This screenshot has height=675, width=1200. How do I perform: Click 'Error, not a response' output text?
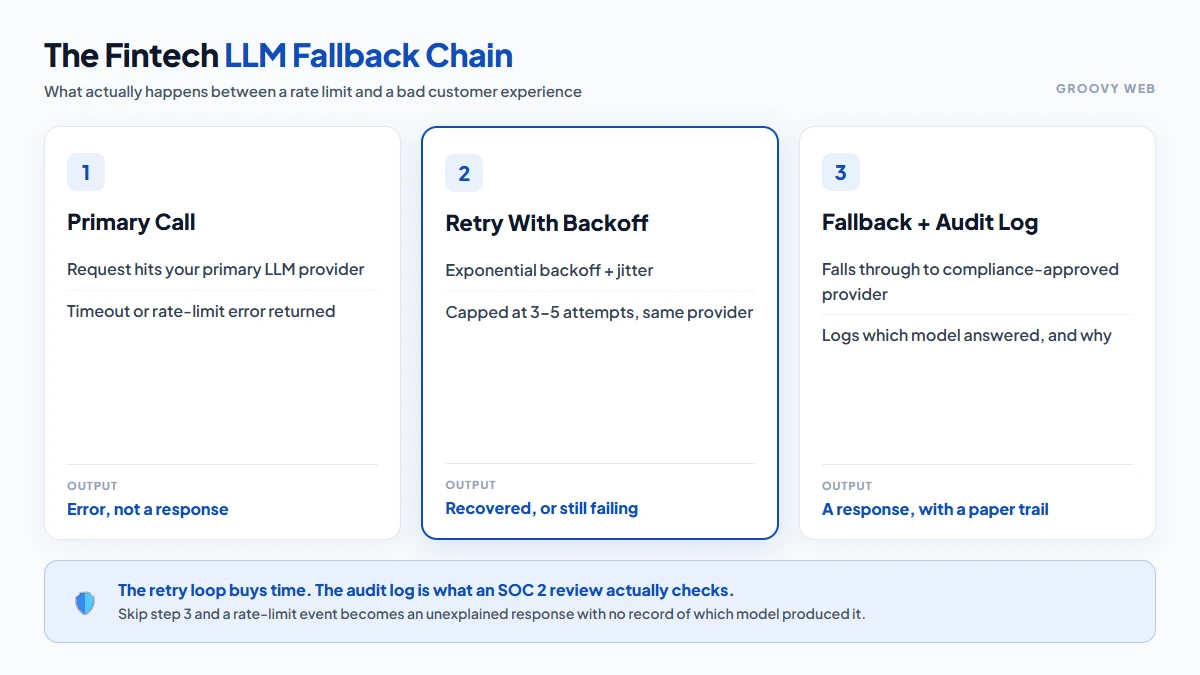tap(148, 509)
